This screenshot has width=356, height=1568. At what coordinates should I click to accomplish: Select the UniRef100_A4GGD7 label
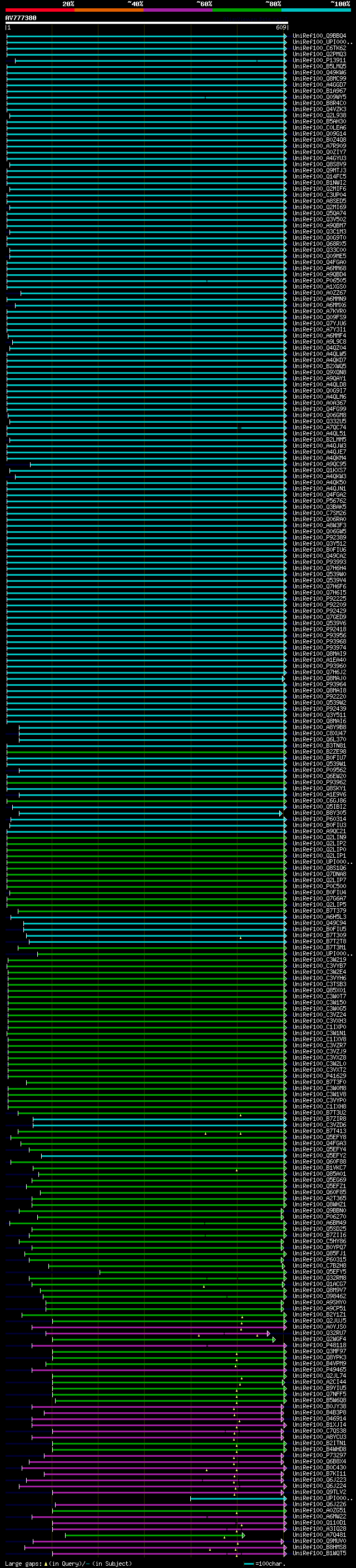319,85
